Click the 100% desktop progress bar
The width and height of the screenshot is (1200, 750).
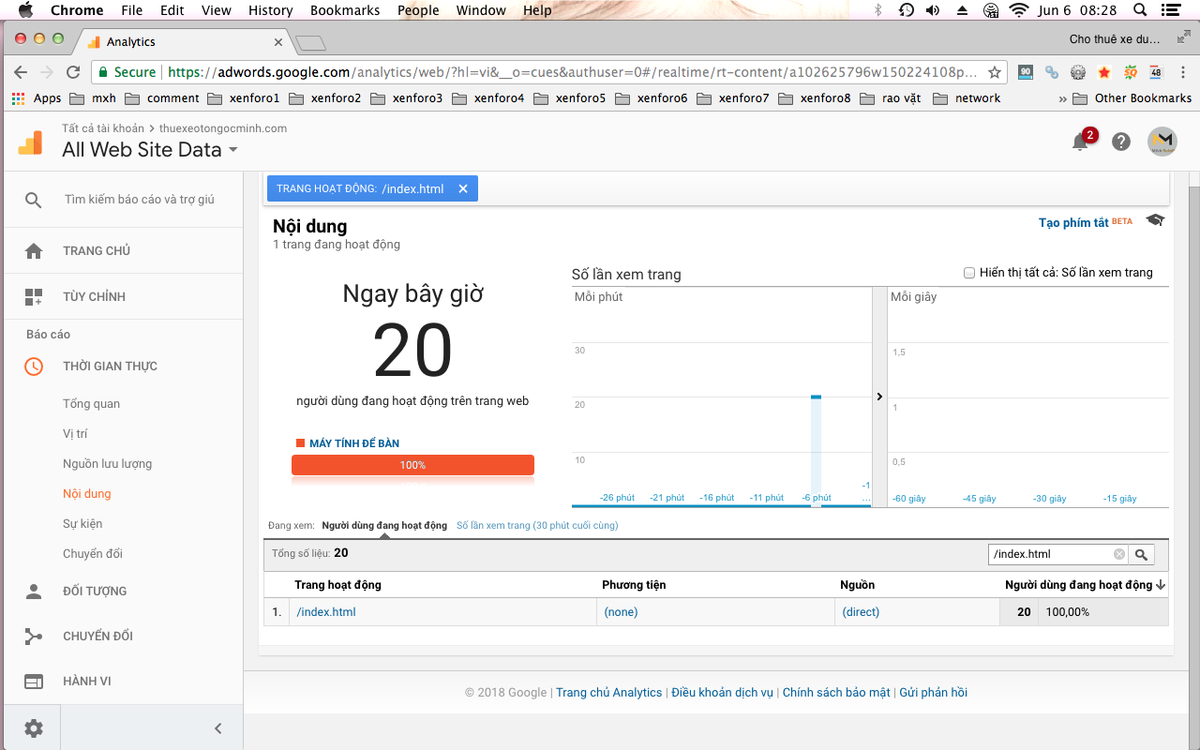tap(413, 465)
